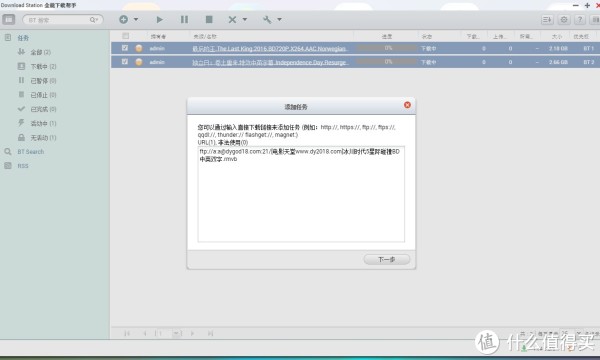The height and width of the screenshot is (360, 600).
Task: Open The Last King task name link
Action: (269, 49)
